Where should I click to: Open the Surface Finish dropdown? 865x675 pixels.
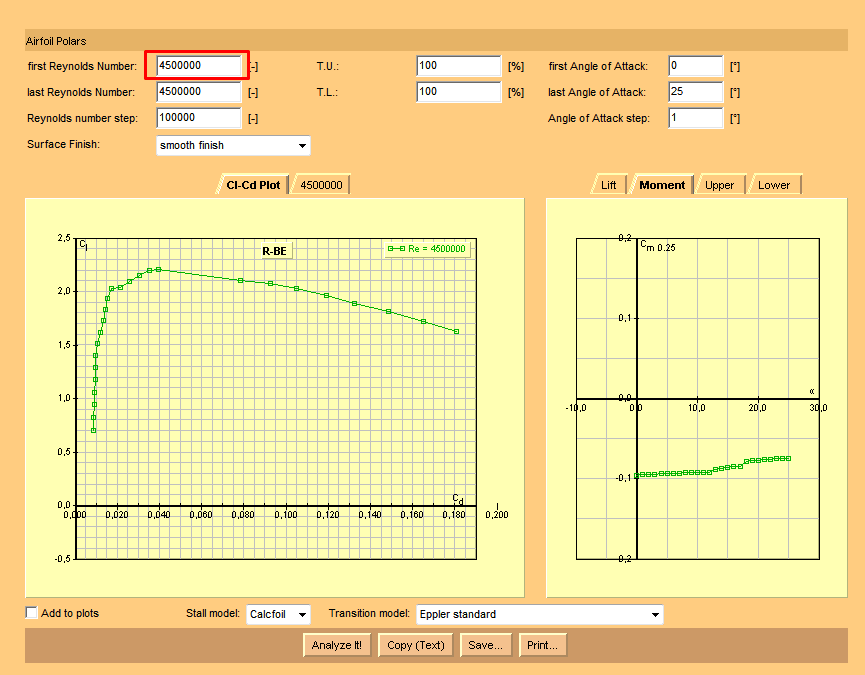click(x=233, y=145)
